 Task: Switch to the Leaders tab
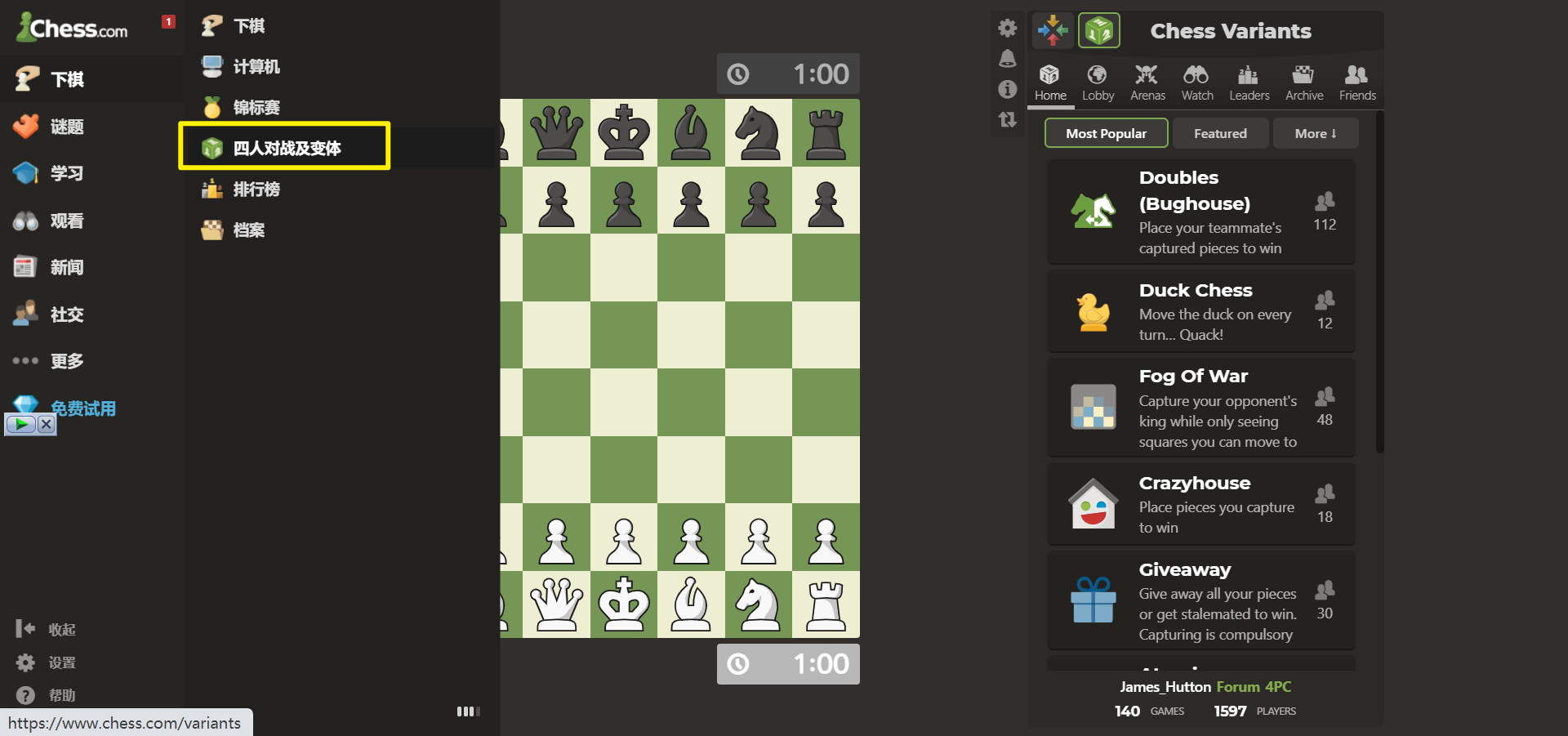tap(1249, 83)
